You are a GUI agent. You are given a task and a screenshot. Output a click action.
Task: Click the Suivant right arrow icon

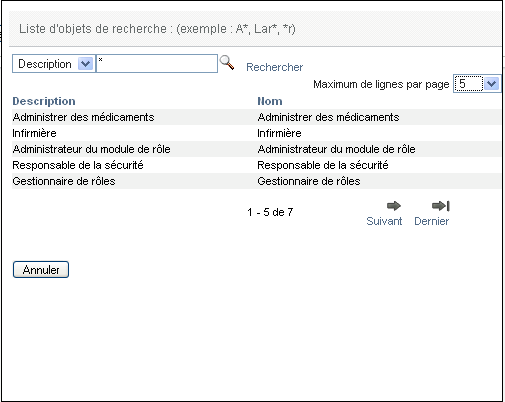click(x=394, y=206)
